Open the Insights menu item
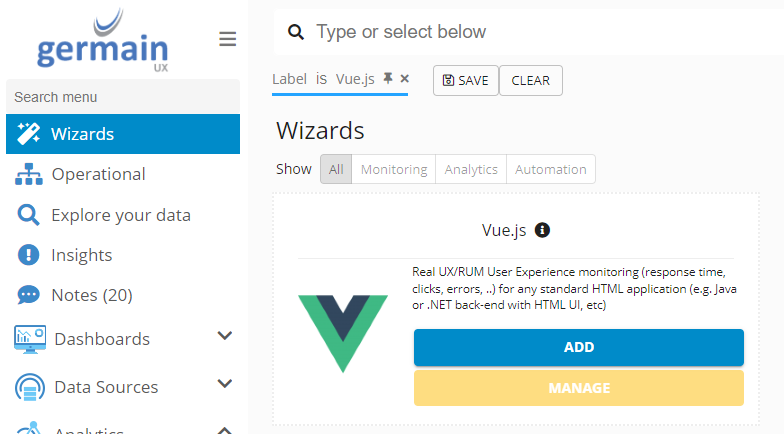 pos(81,255)
